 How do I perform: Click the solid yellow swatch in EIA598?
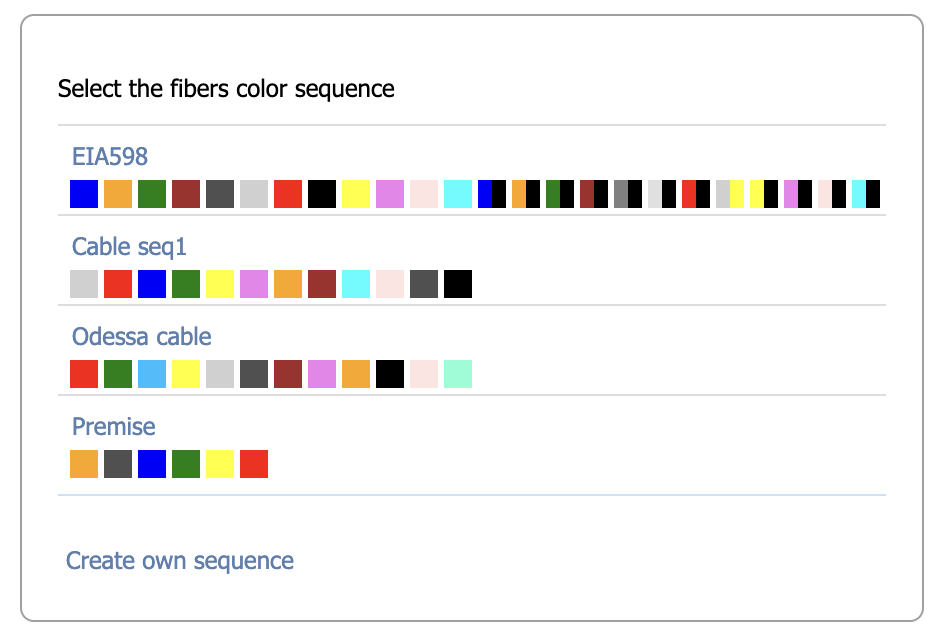[356, 194]
